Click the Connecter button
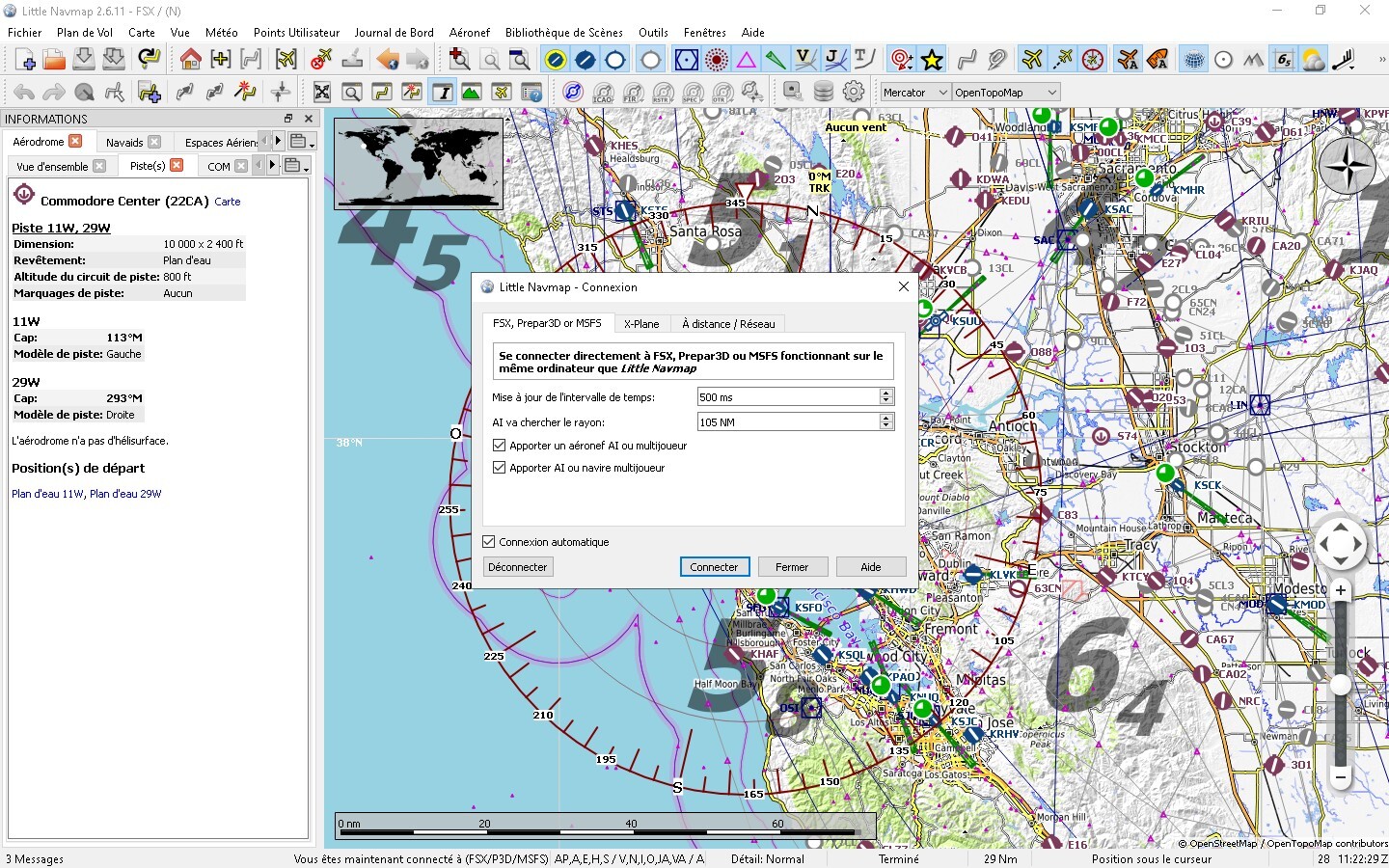 (x=714, y=567)
